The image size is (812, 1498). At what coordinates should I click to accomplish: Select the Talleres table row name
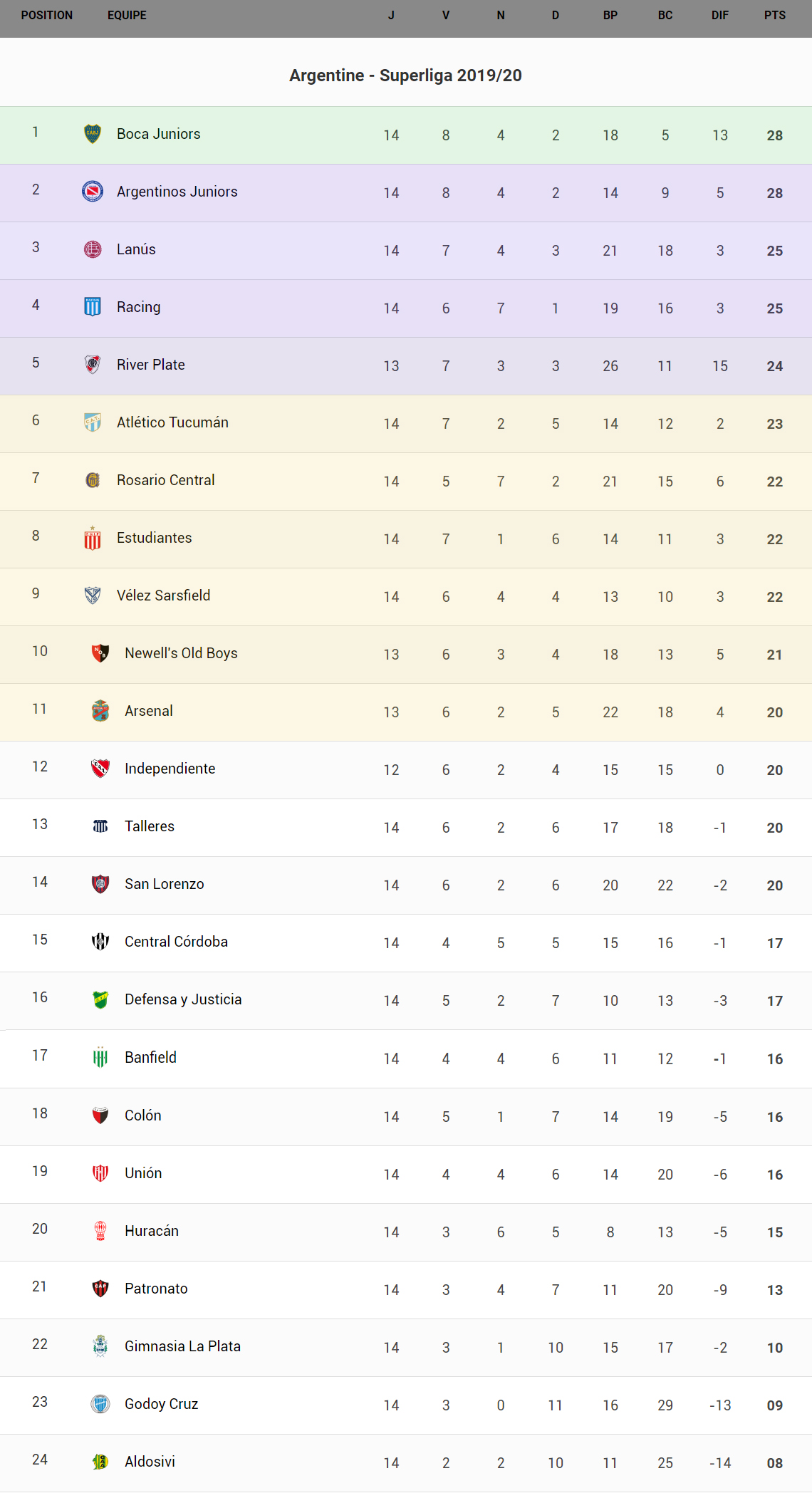pyautogui.click(x=150, y=826)
